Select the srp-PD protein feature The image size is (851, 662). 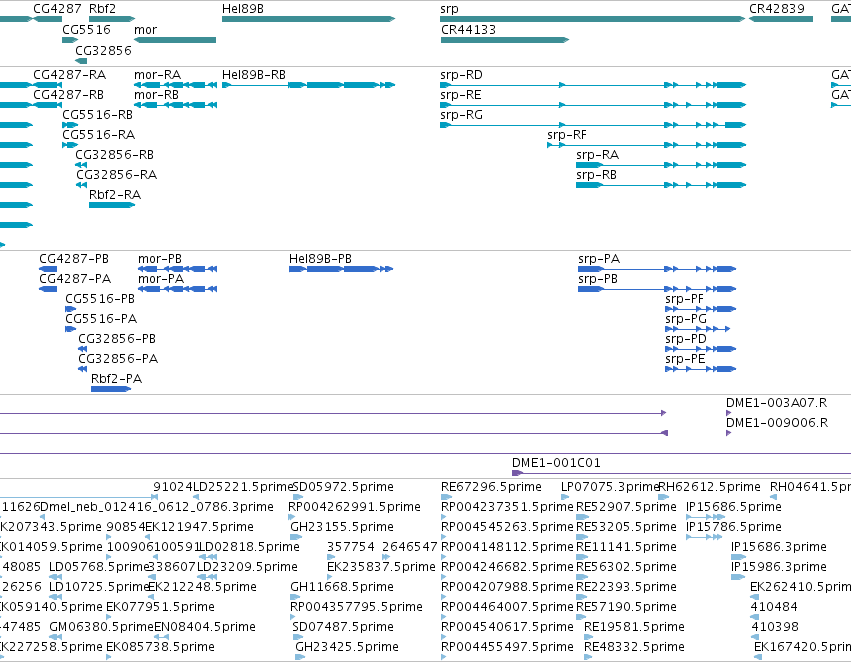point(701,349)
